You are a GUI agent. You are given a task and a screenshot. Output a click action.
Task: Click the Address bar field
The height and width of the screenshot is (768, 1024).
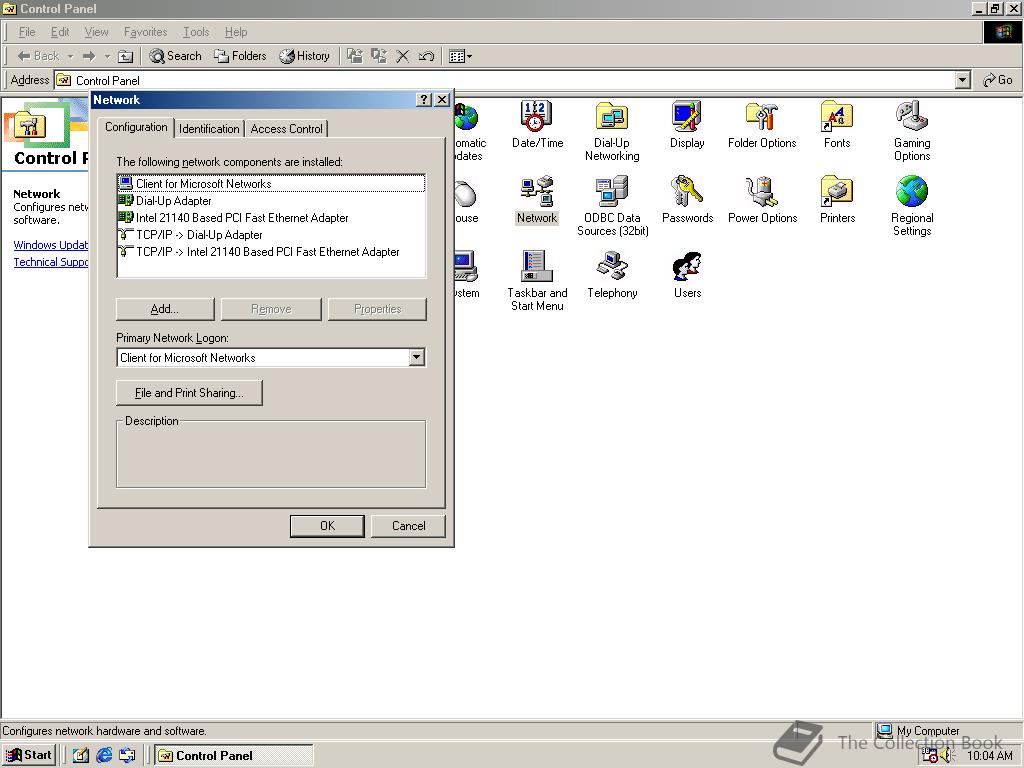(x=505, y=80)
